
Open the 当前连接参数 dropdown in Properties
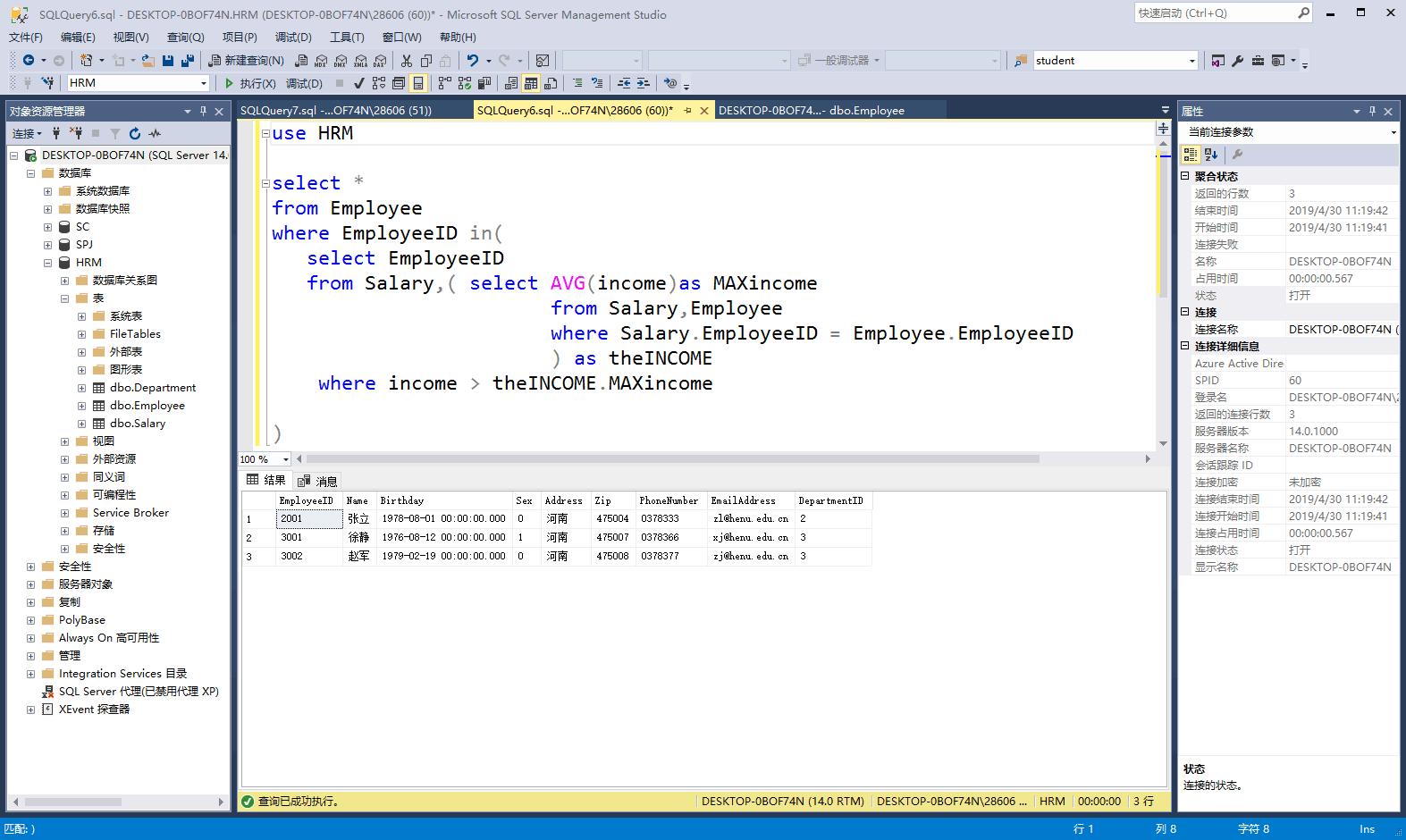click(x=1393, y=132)
